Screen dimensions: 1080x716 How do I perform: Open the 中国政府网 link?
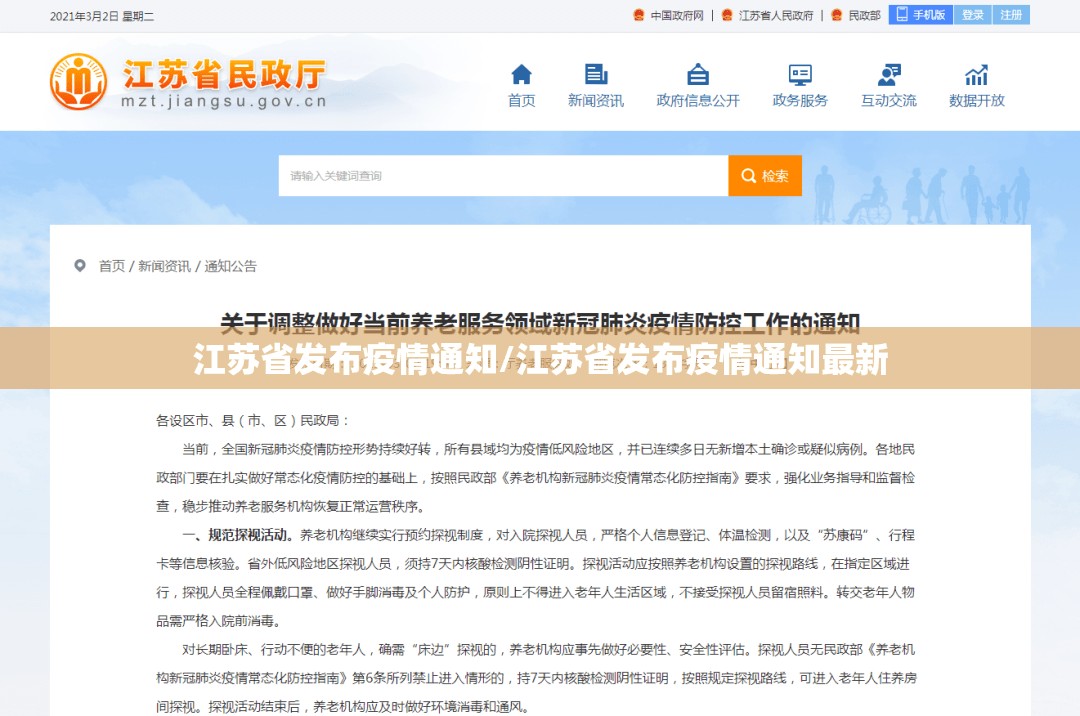[x=677, y=15]
